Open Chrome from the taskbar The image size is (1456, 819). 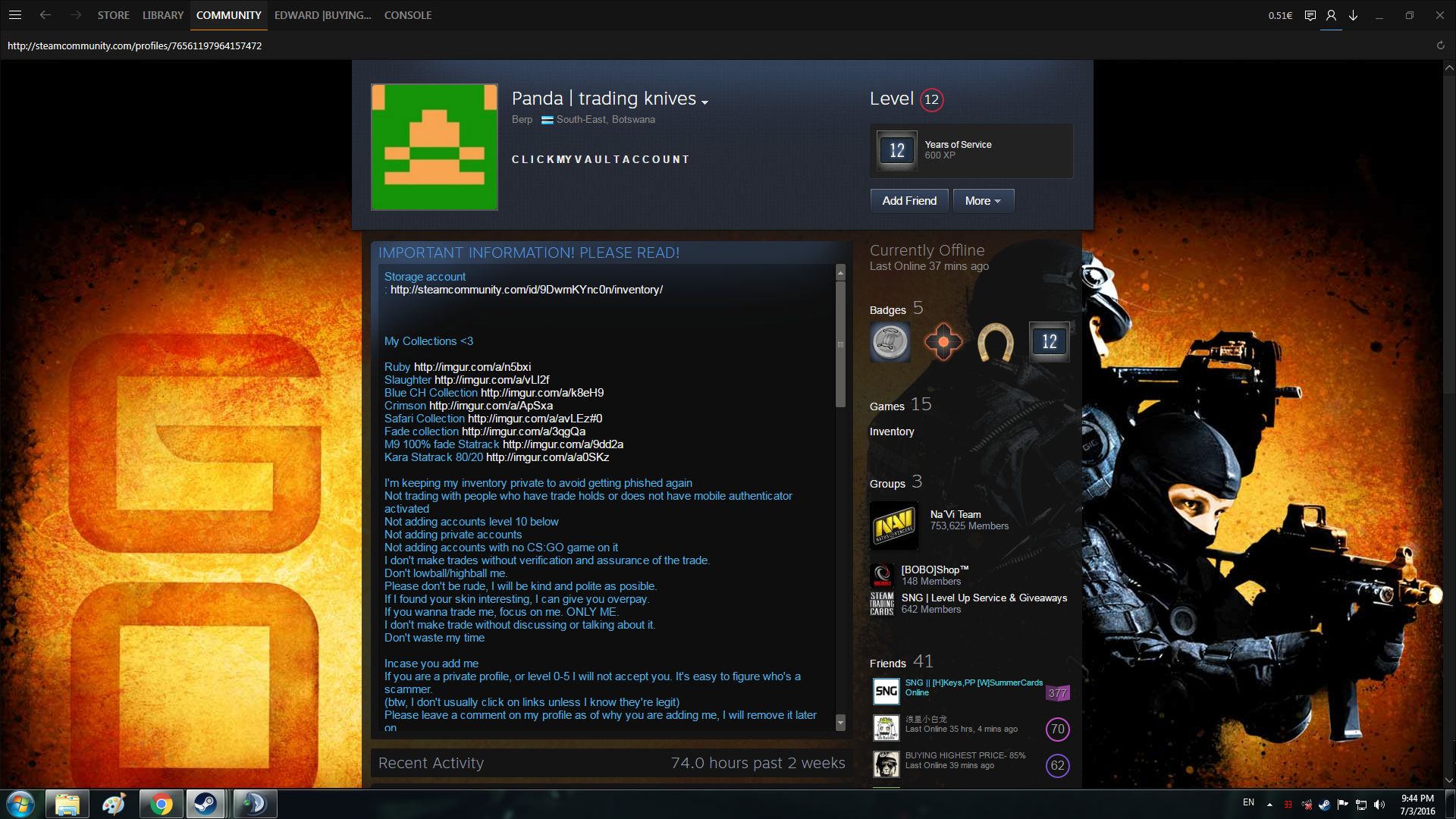pyautogui.click(x=161, y=804)
